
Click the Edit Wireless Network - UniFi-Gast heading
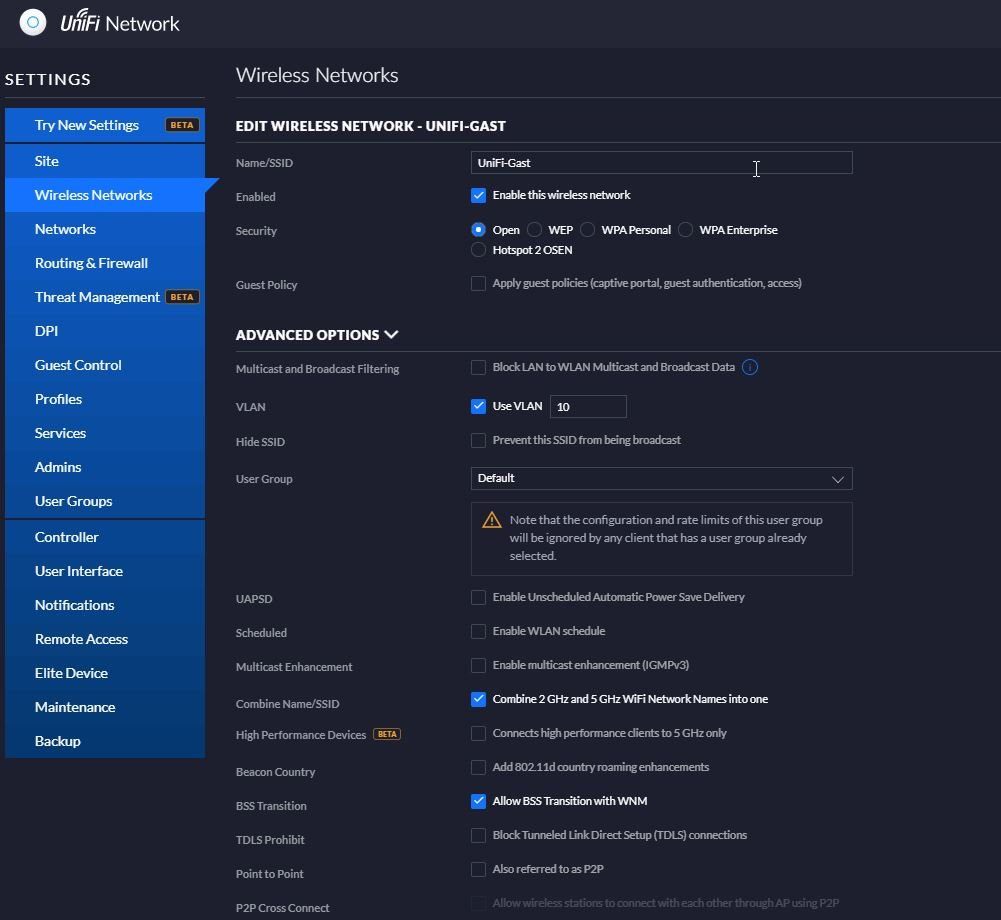click(x=370, y=126)
